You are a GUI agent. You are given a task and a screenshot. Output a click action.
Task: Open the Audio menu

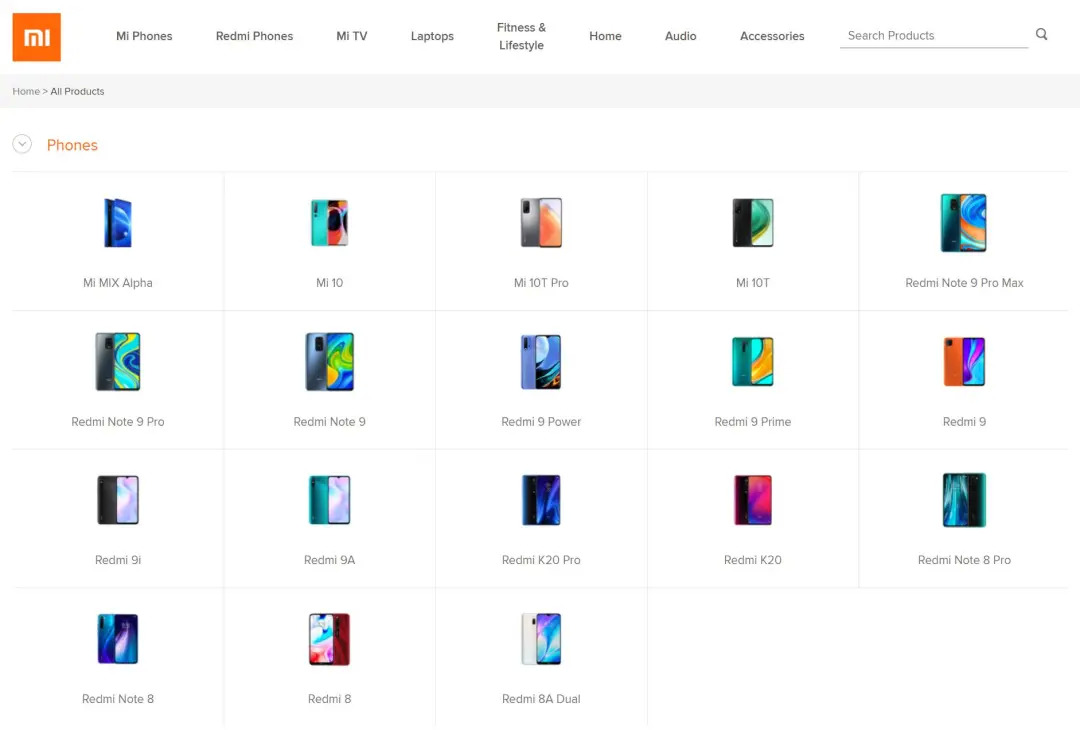(681, 36)
